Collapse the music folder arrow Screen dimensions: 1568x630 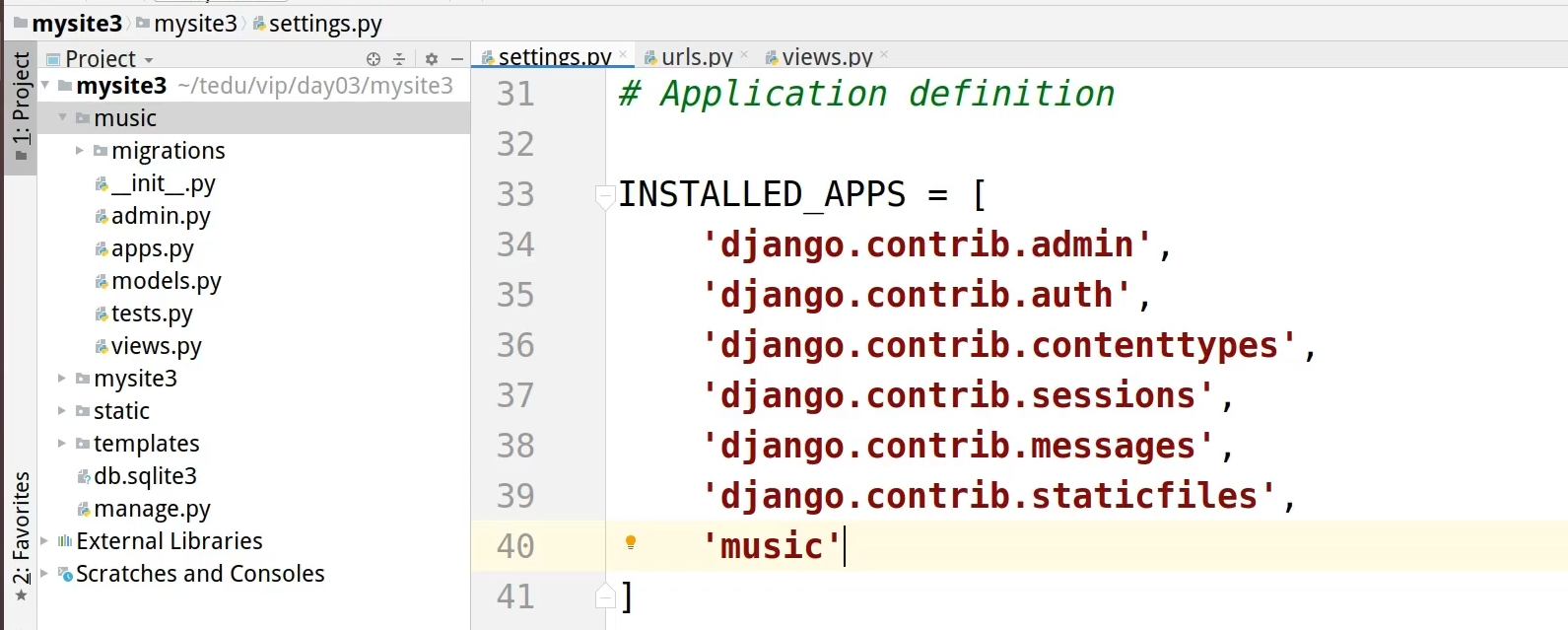coord(63,118)
